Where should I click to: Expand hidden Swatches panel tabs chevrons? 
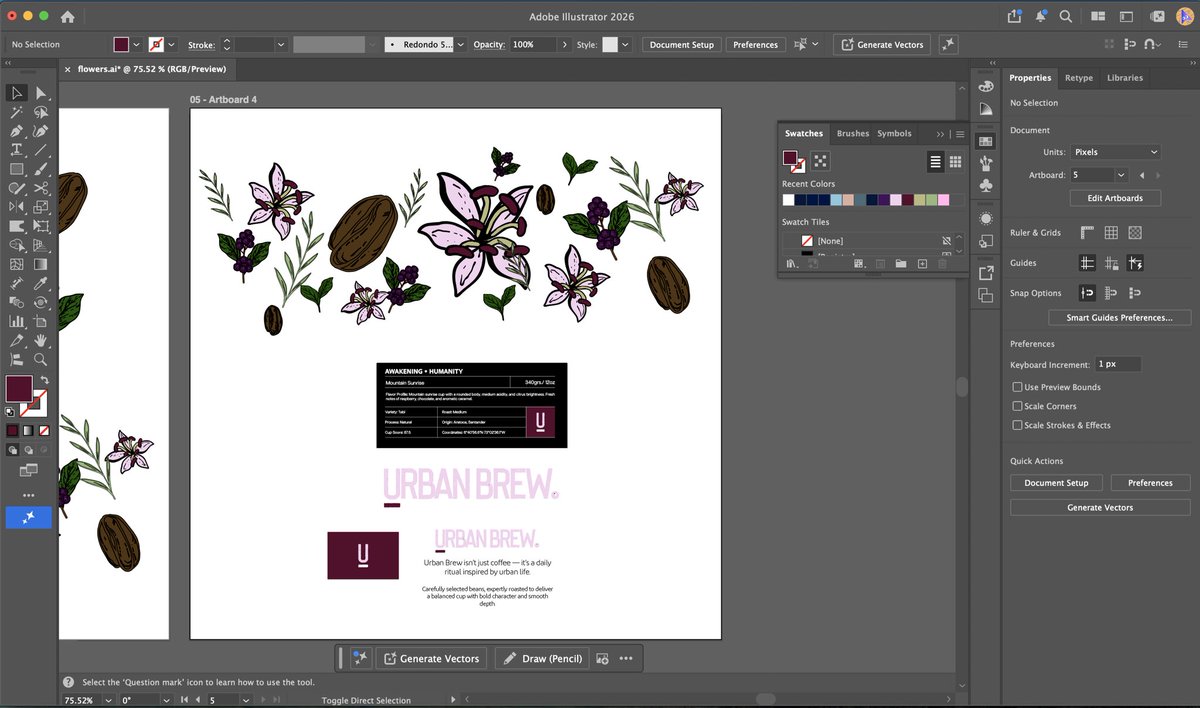940,134
